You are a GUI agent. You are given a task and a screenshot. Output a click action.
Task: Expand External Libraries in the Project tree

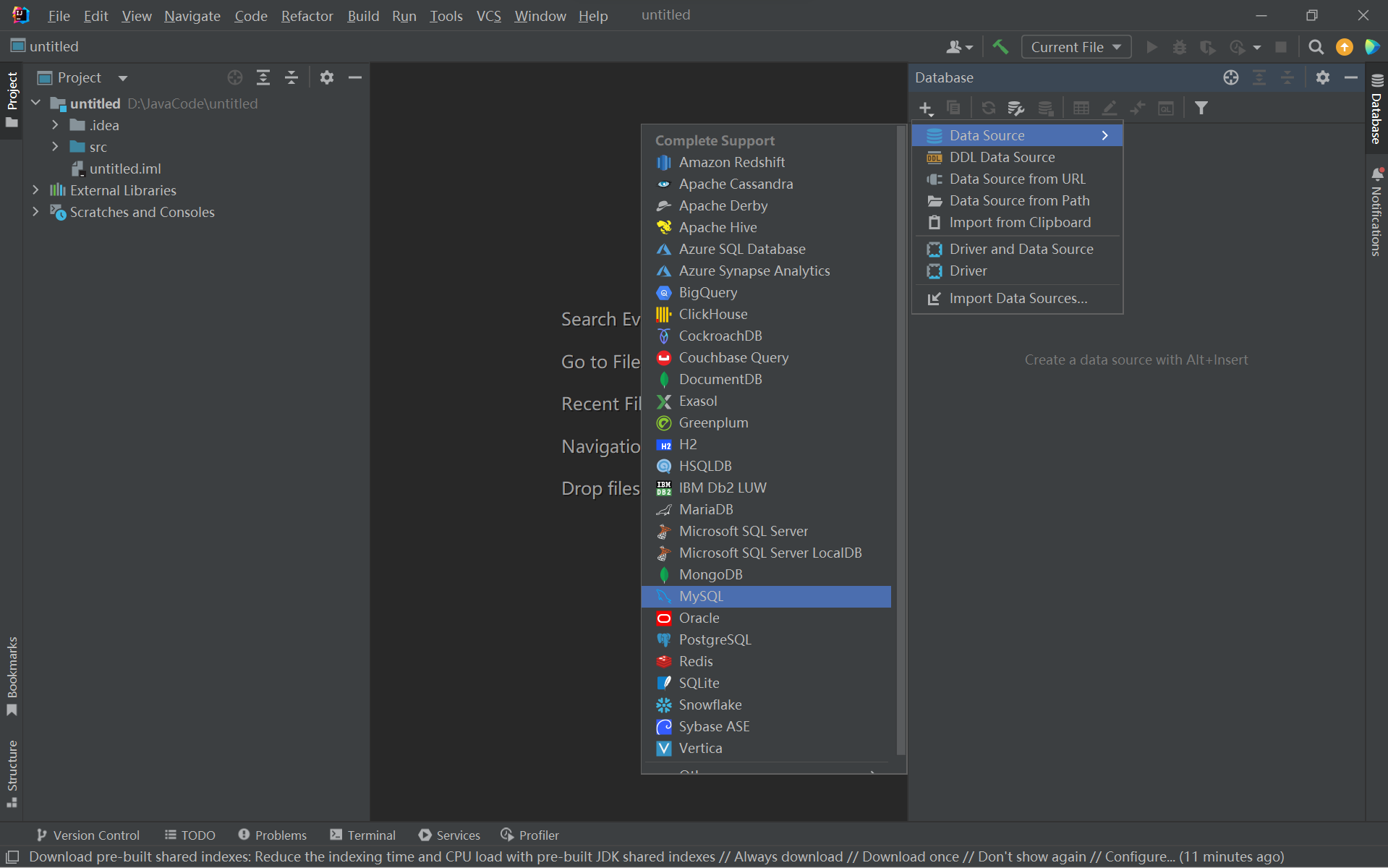pos(35,190)
